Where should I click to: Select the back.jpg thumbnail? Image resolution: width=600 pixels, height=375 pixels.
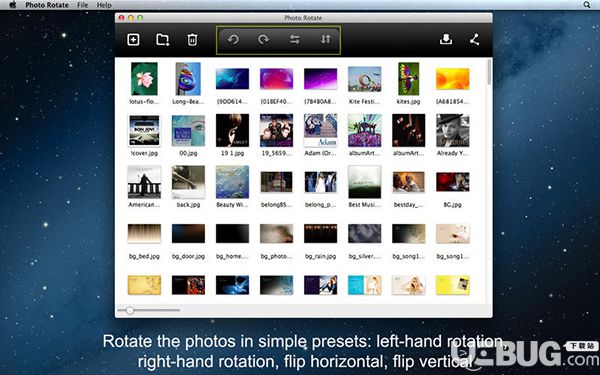pyautogui.click(x=188, y=182)
